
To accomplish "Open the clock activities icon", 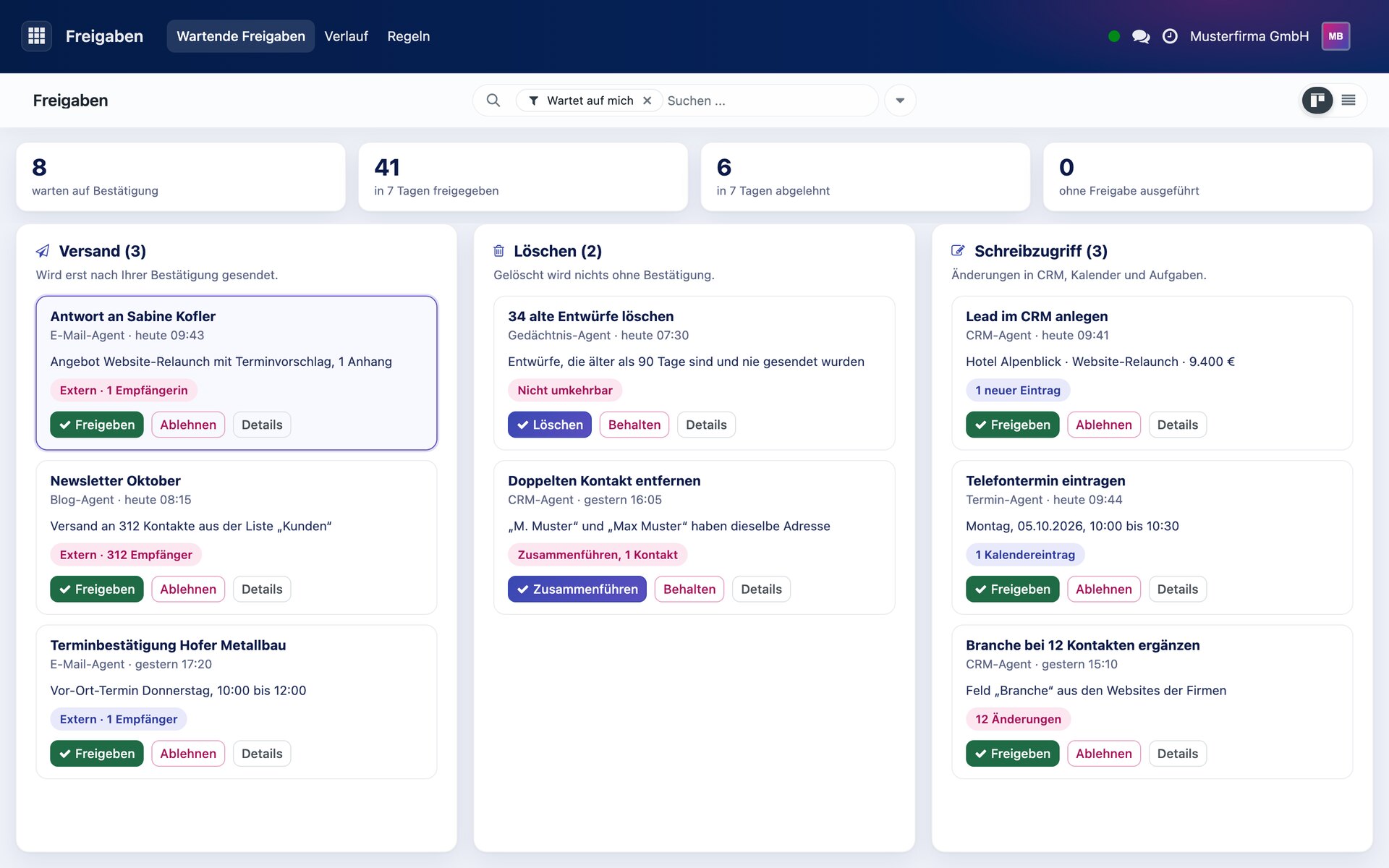I will pos(1170,36).
